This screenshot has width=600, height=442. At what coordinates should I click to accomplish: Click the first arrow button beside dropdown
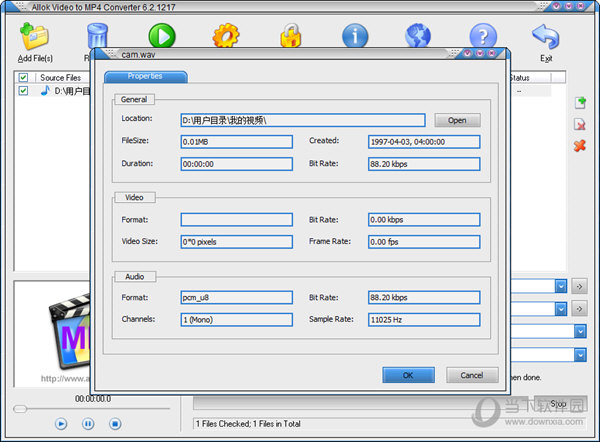pyautogui.click(x=579, y=286)
